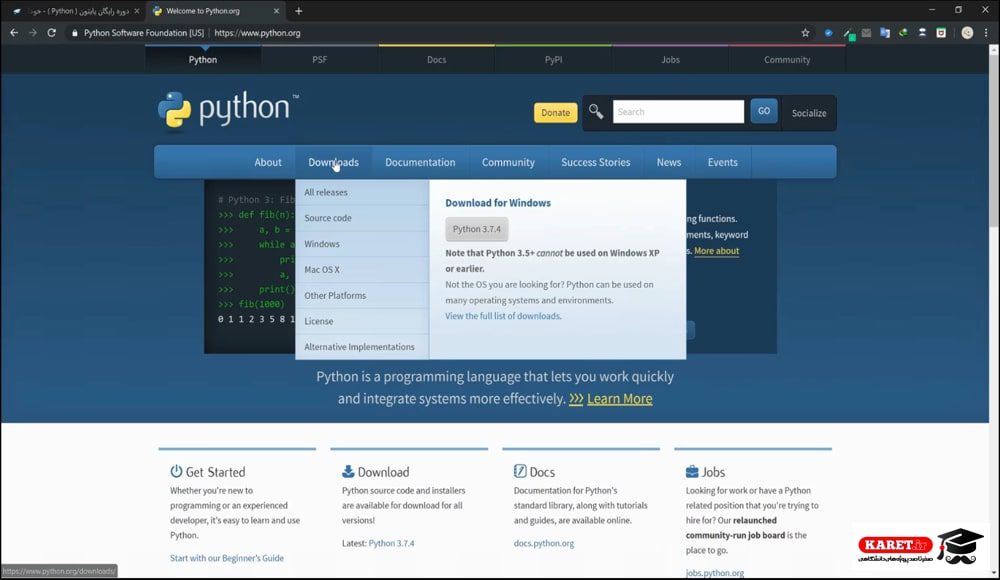
Task: Go back with the browser back arrow
Action: pyautogui.click(x=14, y=33)
